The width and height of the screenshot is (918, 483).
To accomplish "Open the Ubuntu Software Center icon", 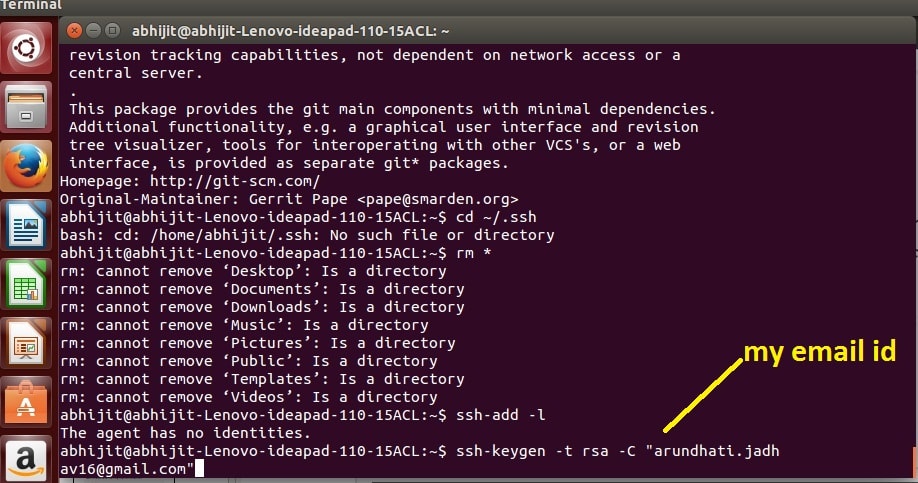I will point(26,402).
